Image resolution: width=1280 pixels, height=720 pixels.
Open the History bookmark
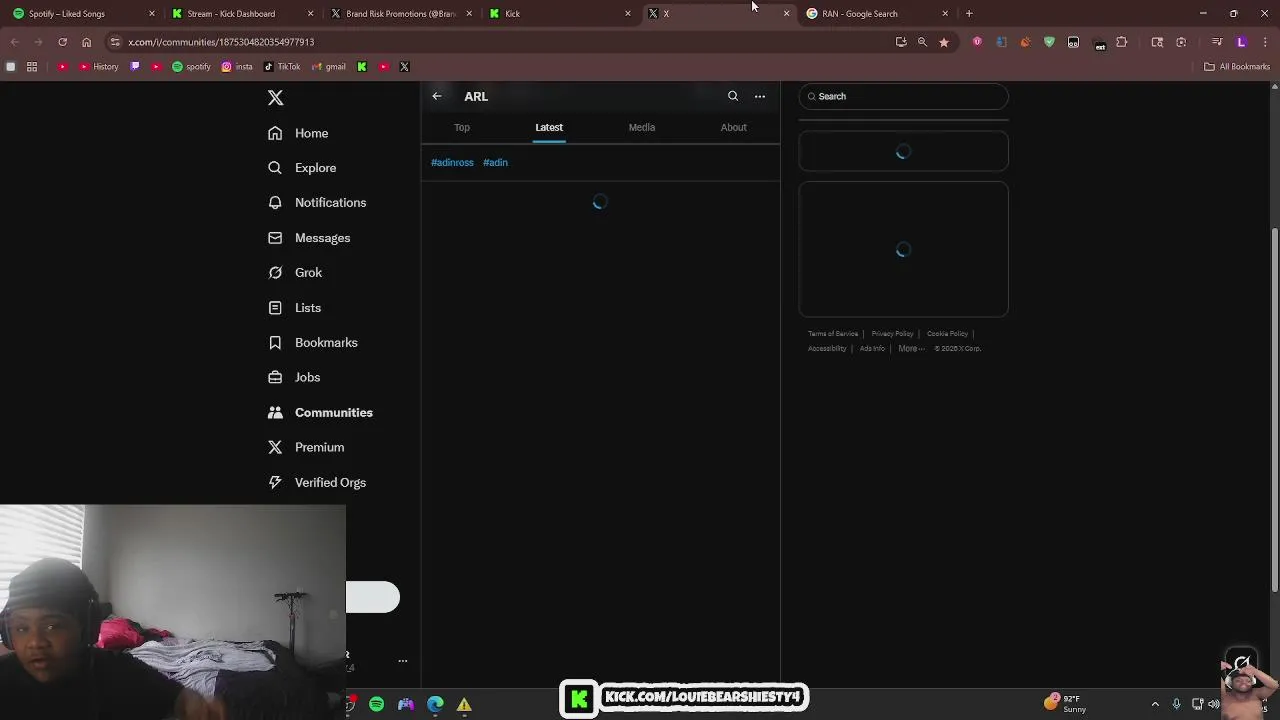pyautogui.click(x=98, y=67)
